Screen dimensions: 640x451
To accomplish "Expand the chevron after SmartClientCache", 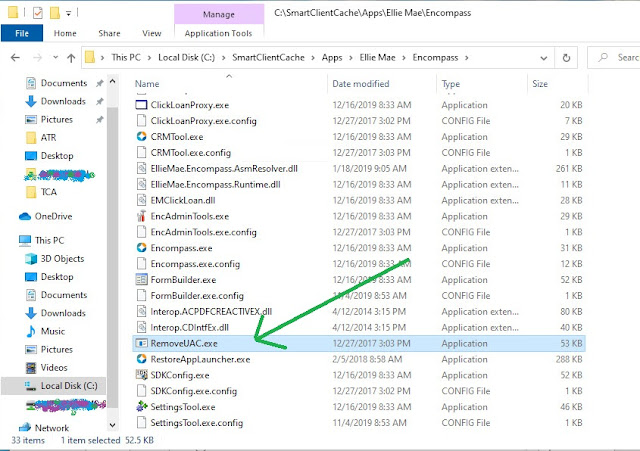I will click(313, 58).
